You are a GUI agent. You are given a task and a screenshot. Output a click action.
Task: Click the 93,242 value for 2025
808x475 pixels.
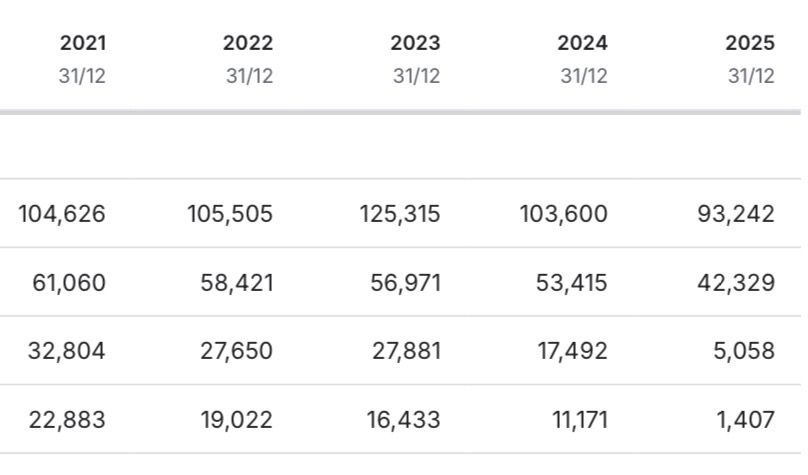coord(737,214)
